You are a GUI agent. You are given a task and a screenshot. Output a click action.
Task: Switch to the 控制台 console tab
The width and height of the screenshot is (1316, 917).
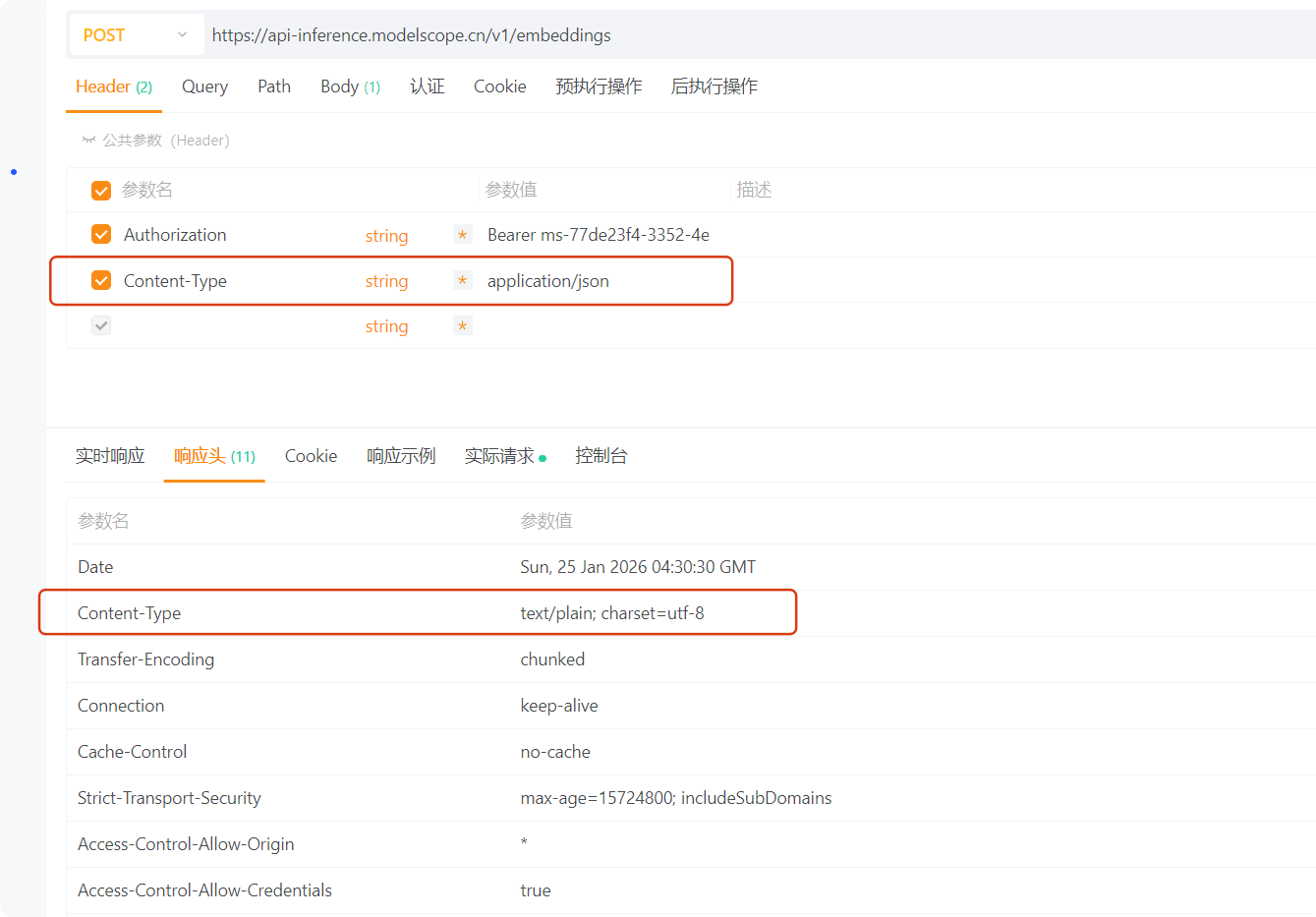point(601,455)
